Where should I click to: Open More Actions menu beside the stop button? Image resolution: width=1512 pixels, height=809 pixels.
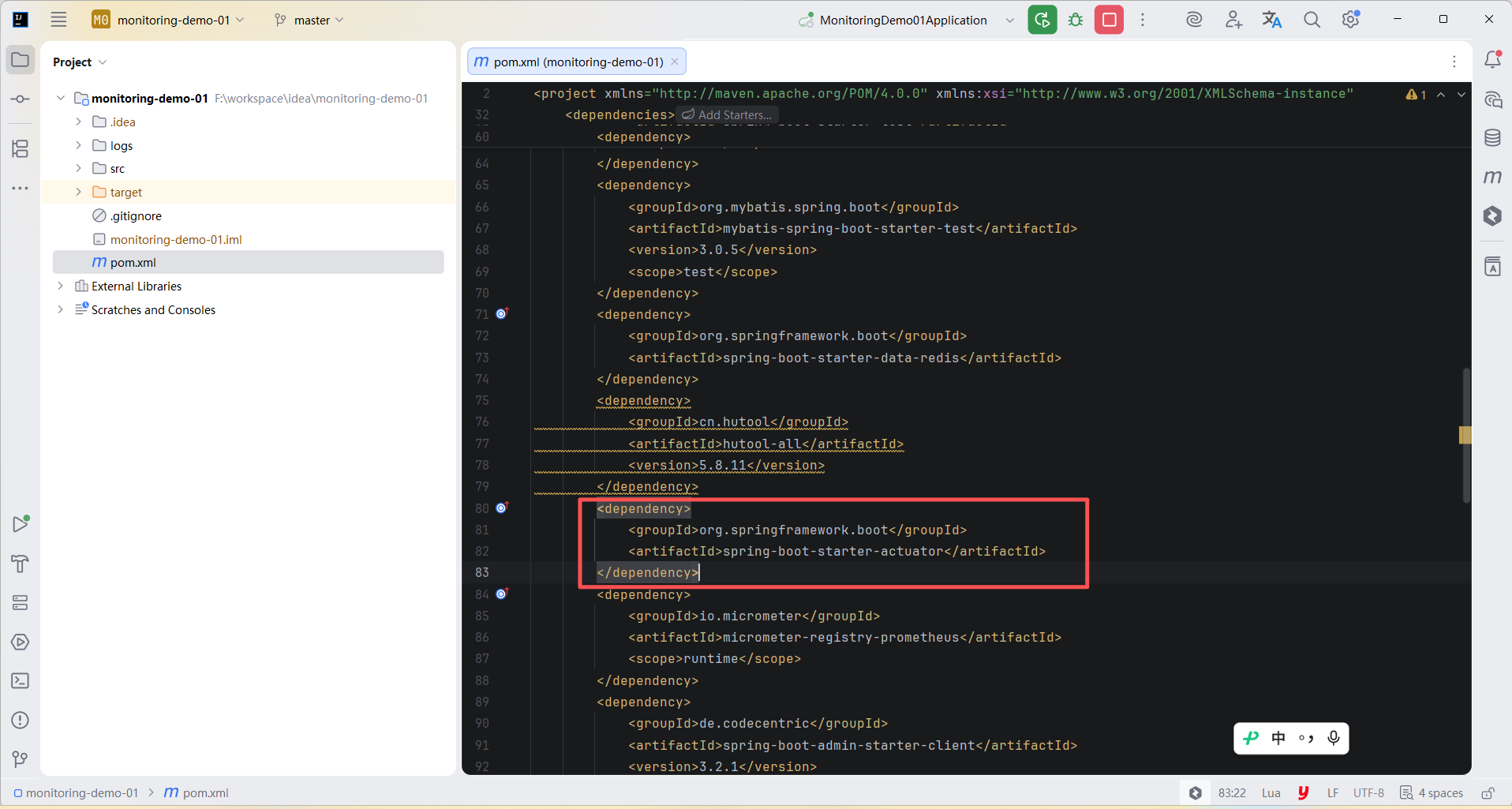tap(1142, 20)
